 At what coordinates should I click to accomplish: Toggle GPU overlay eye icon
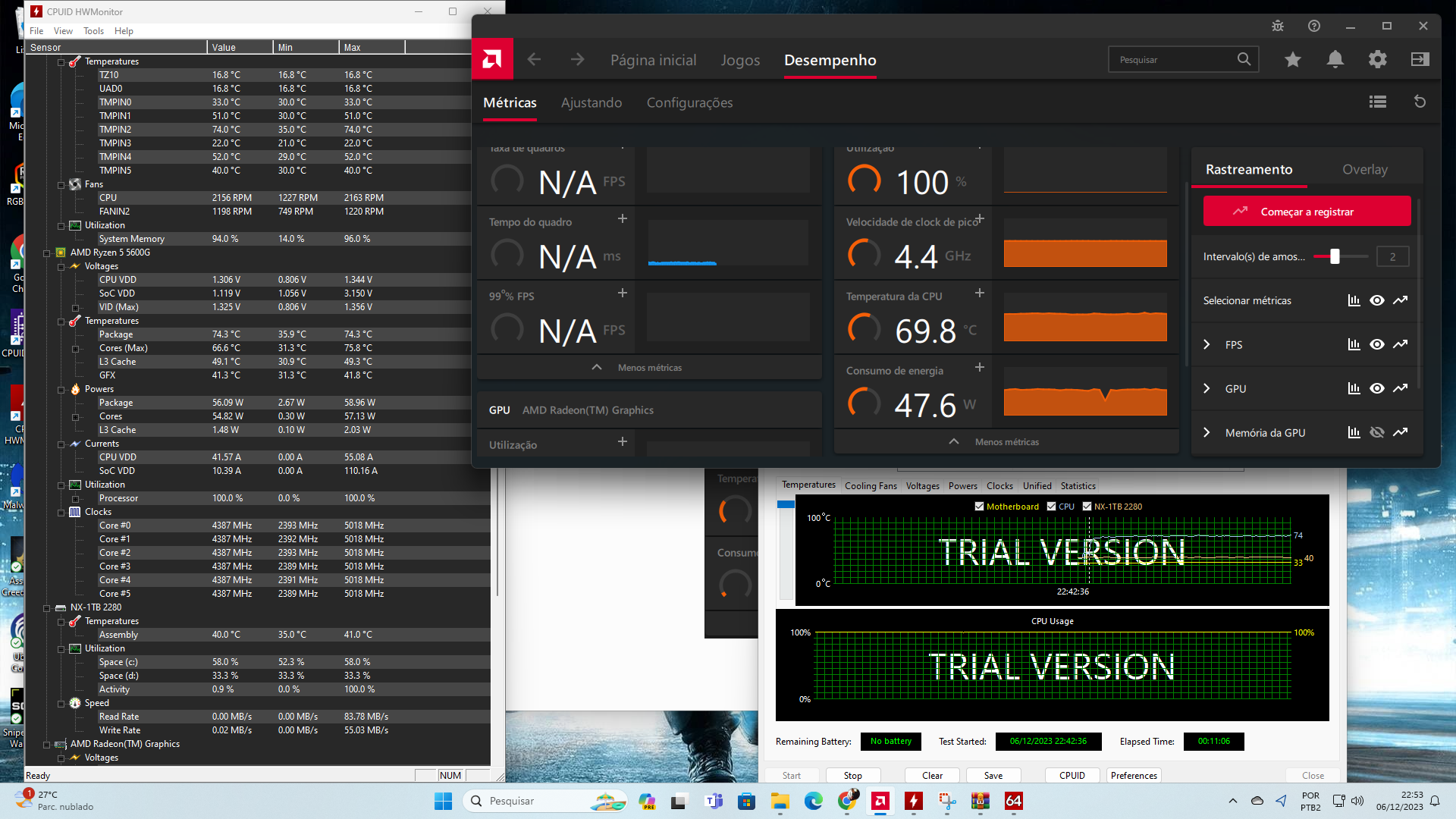(1377, 388)
